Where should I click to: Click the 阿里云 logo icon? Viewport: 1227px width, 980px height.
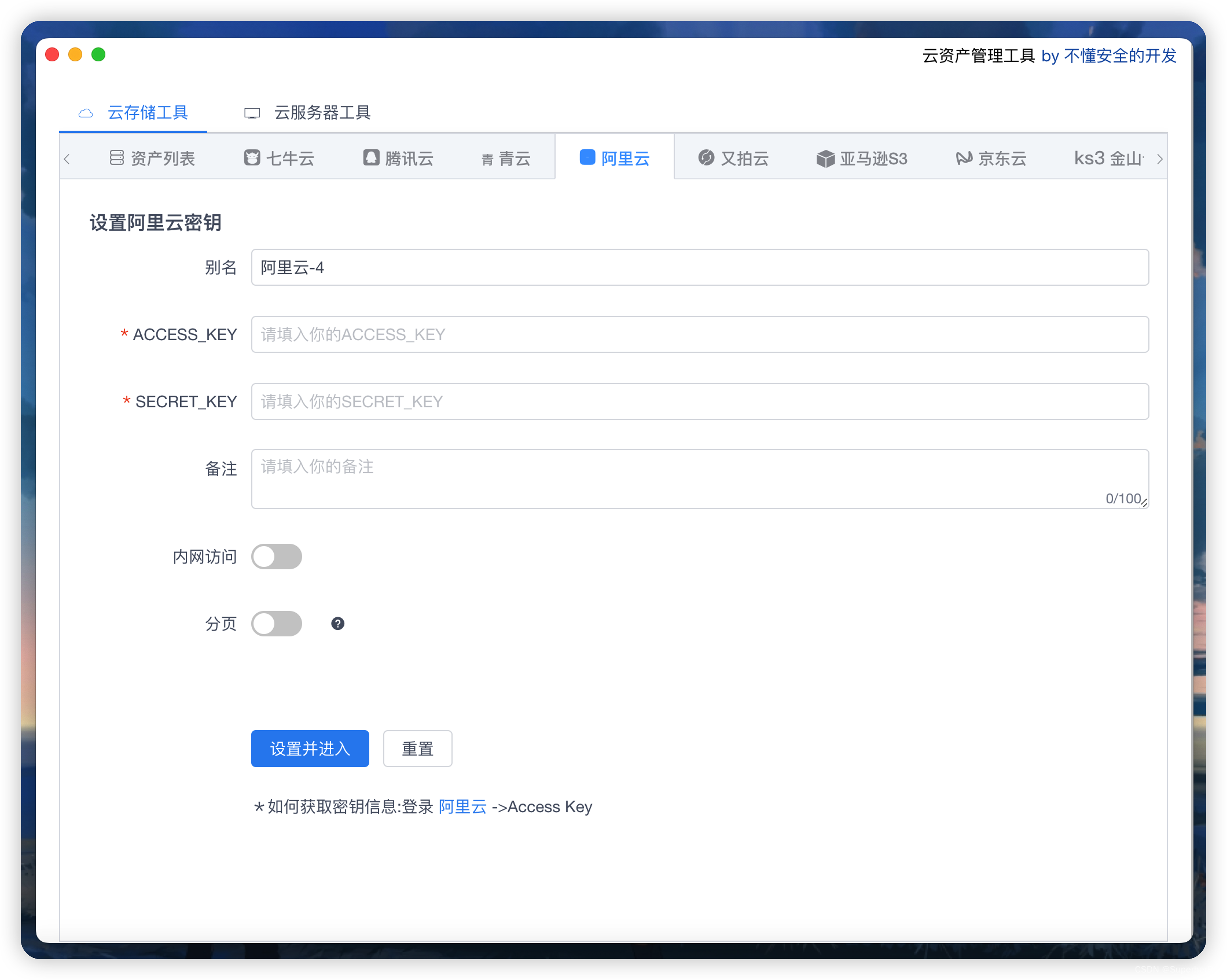tap(586, 157)
